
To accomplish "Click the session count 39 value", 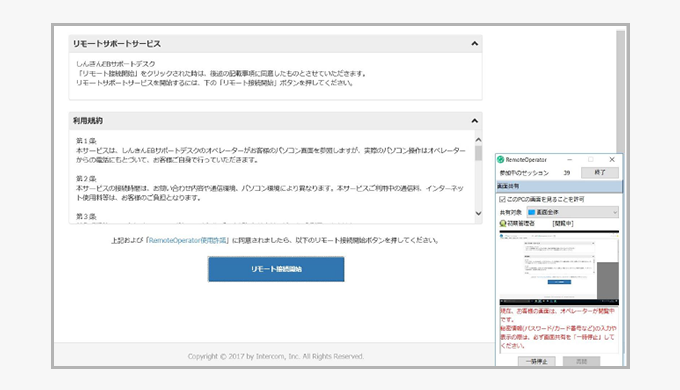I will tap(566, 173).
